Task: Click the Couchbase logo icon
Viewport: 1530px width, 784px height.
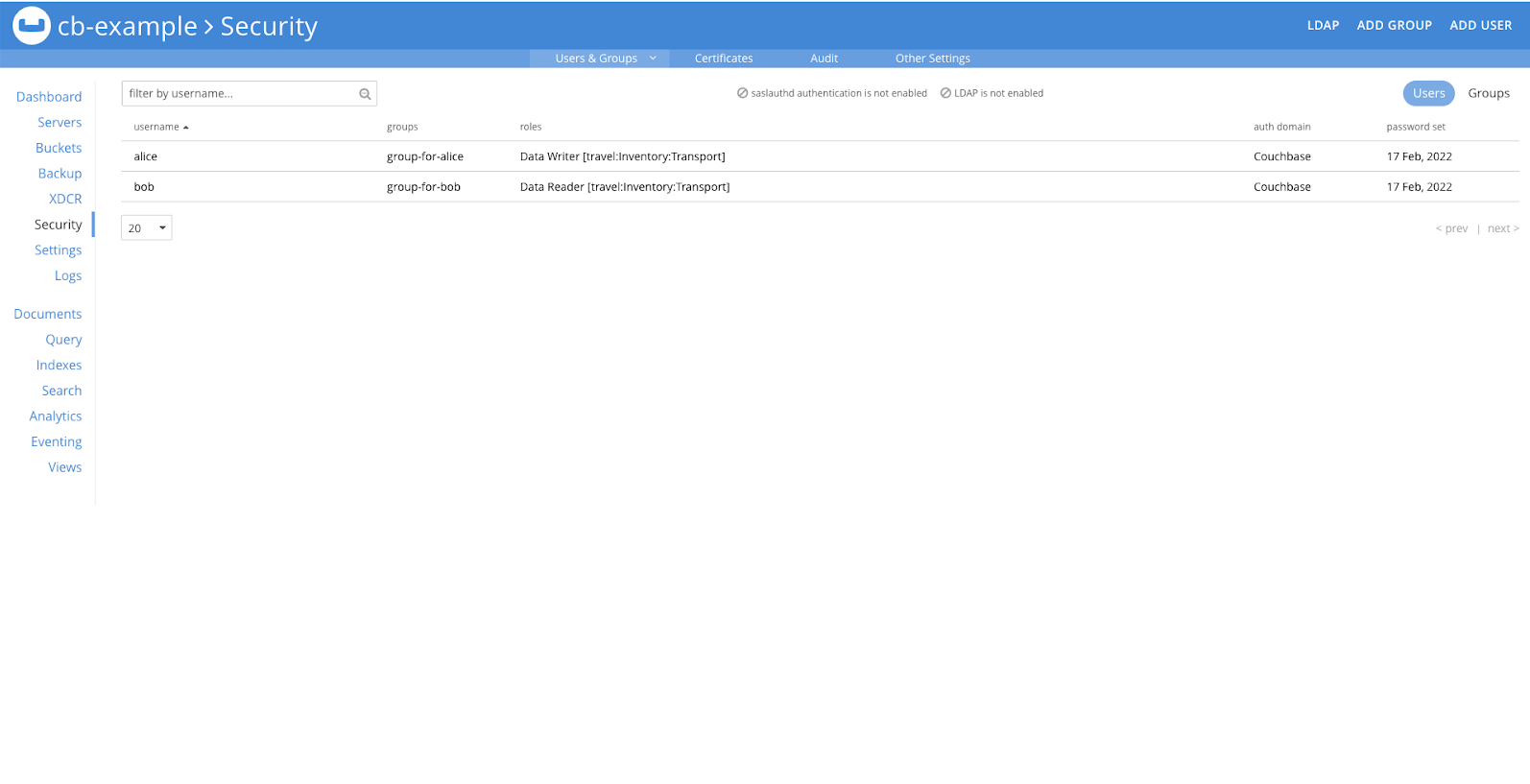Action: [32, 26]
